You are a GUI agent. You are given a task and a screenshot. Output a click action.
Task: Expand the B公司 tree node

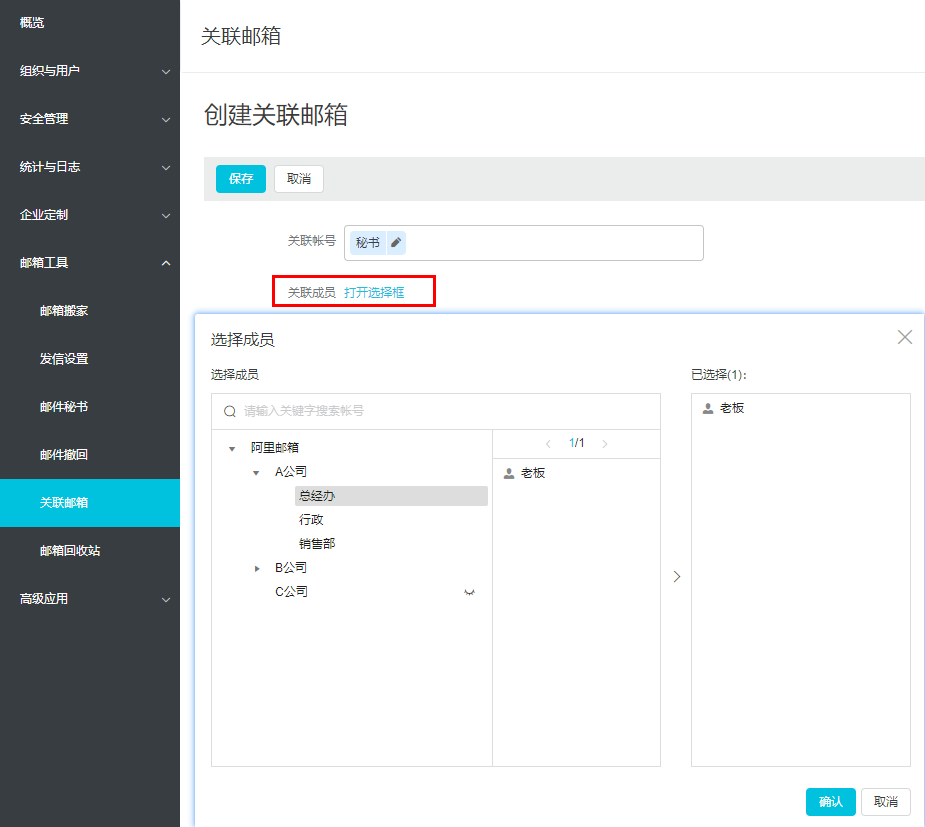tap(256, 568)
